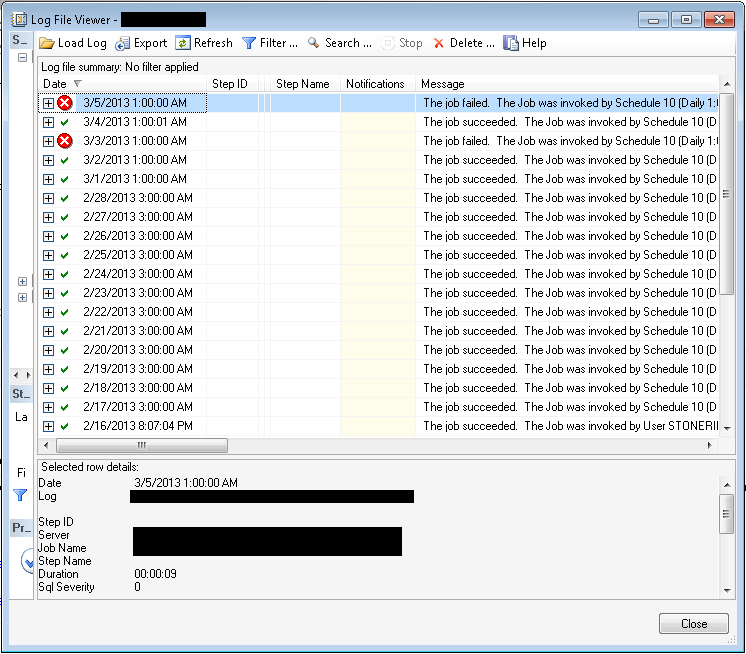The image size is (746, 654).
Task: Click the Step Name column header
Action: [x=305, y=84]
